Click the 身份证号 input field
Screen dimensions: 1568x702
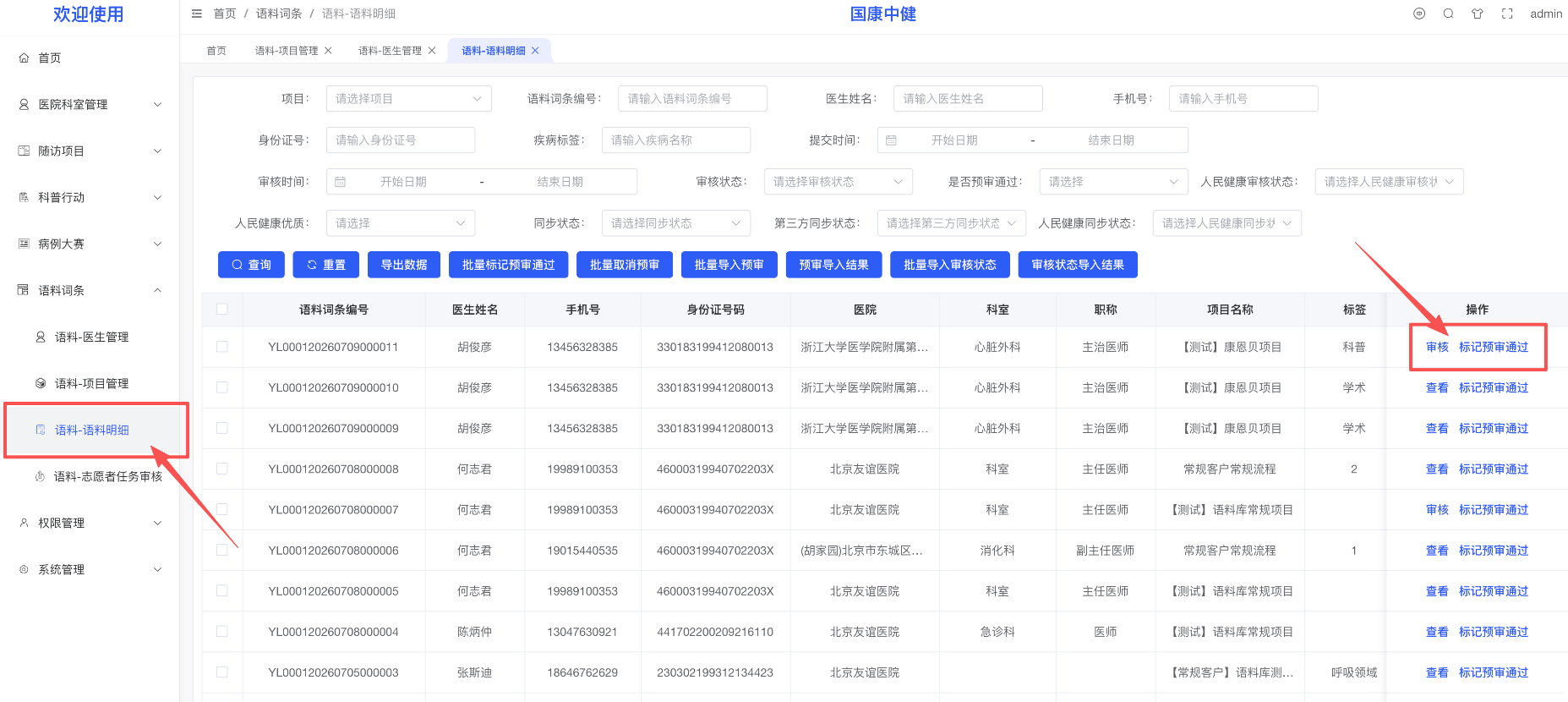(401, 140)
